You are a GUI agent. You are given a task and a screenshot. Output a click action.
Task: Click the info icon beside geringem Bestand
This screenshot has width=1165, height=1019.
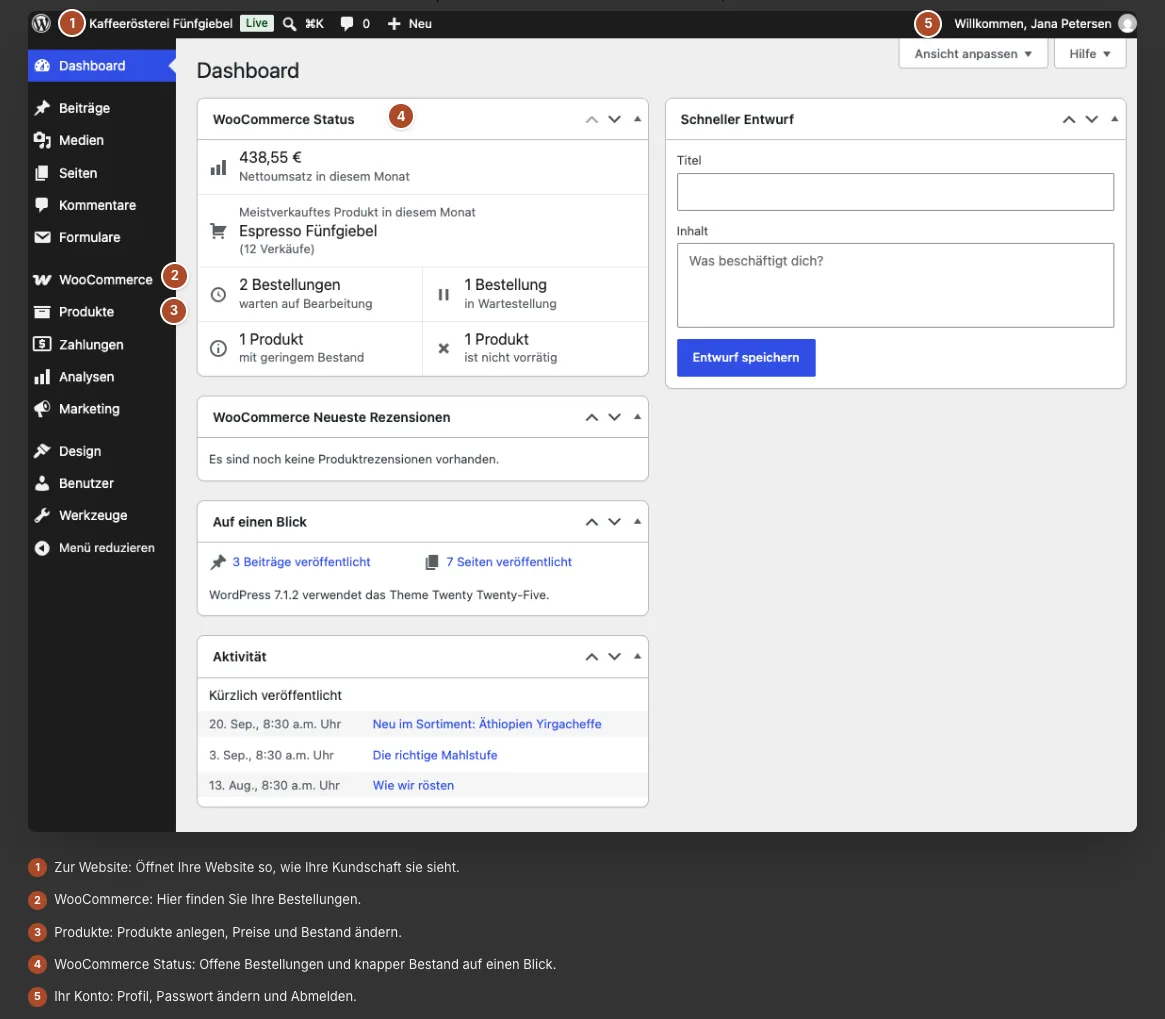click(218, 348)
